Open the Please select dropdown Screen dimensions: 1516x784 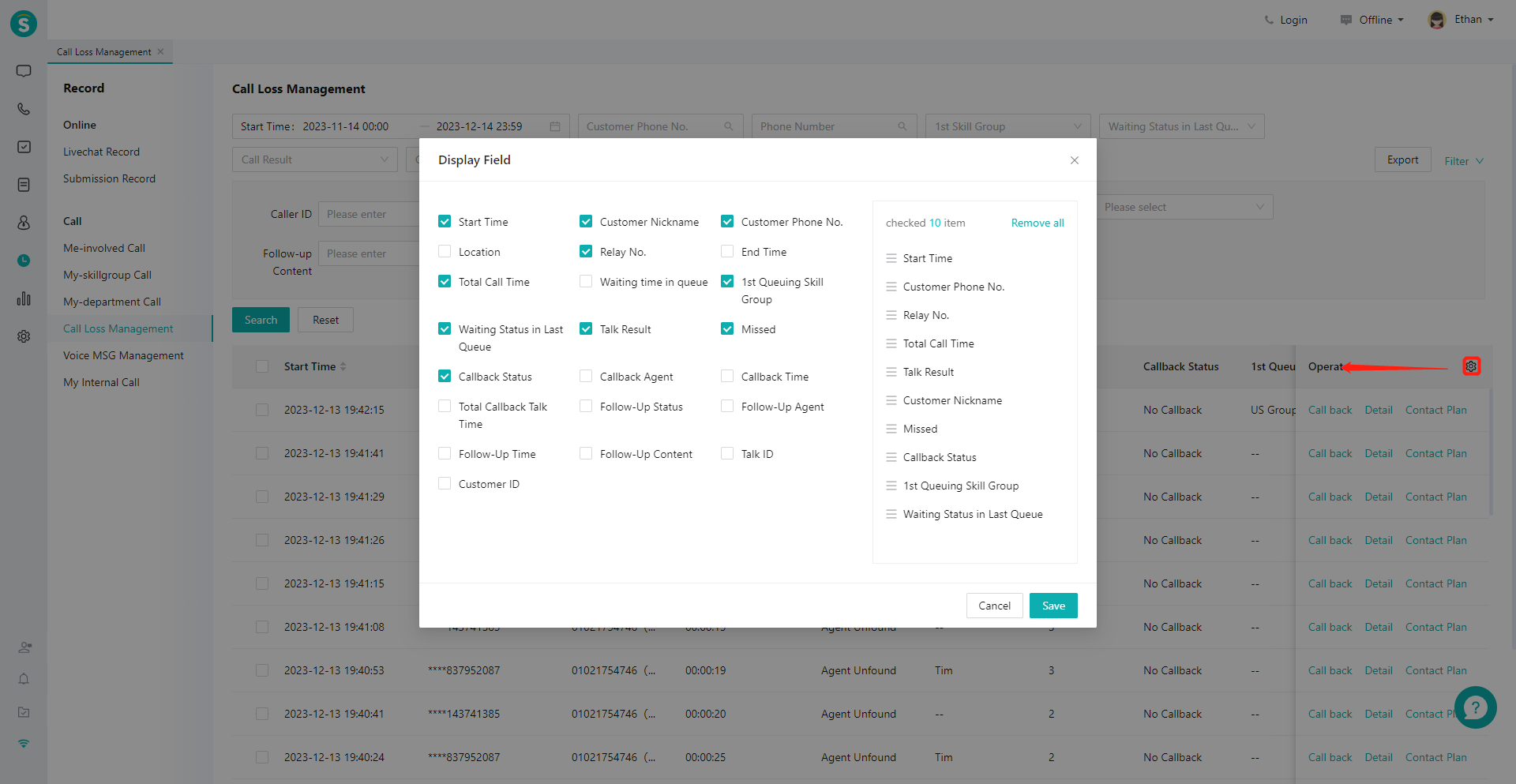pos(1184,207)
